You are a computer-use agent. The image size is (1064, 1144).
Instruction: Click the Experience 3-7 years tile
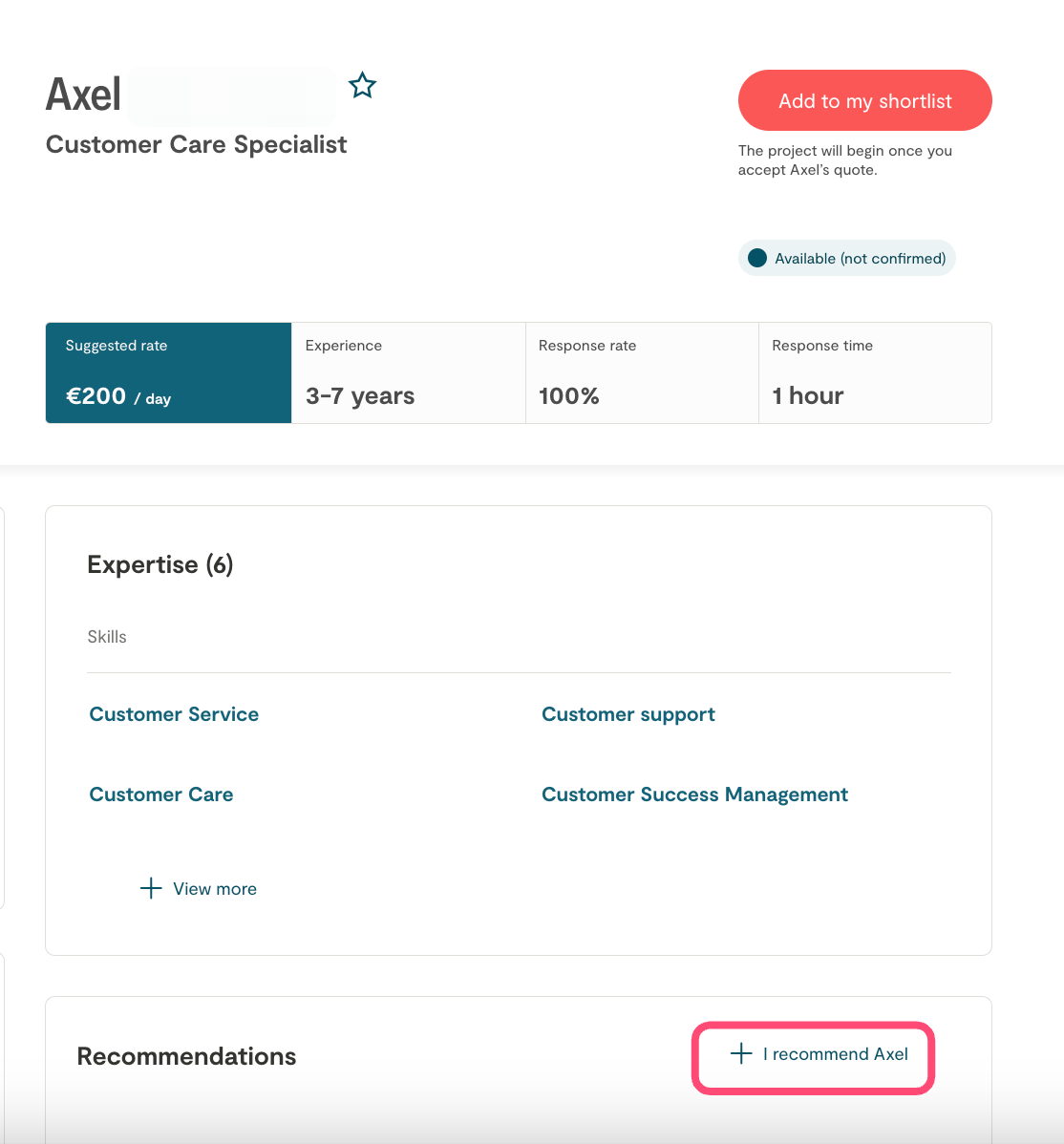point(408,372)
